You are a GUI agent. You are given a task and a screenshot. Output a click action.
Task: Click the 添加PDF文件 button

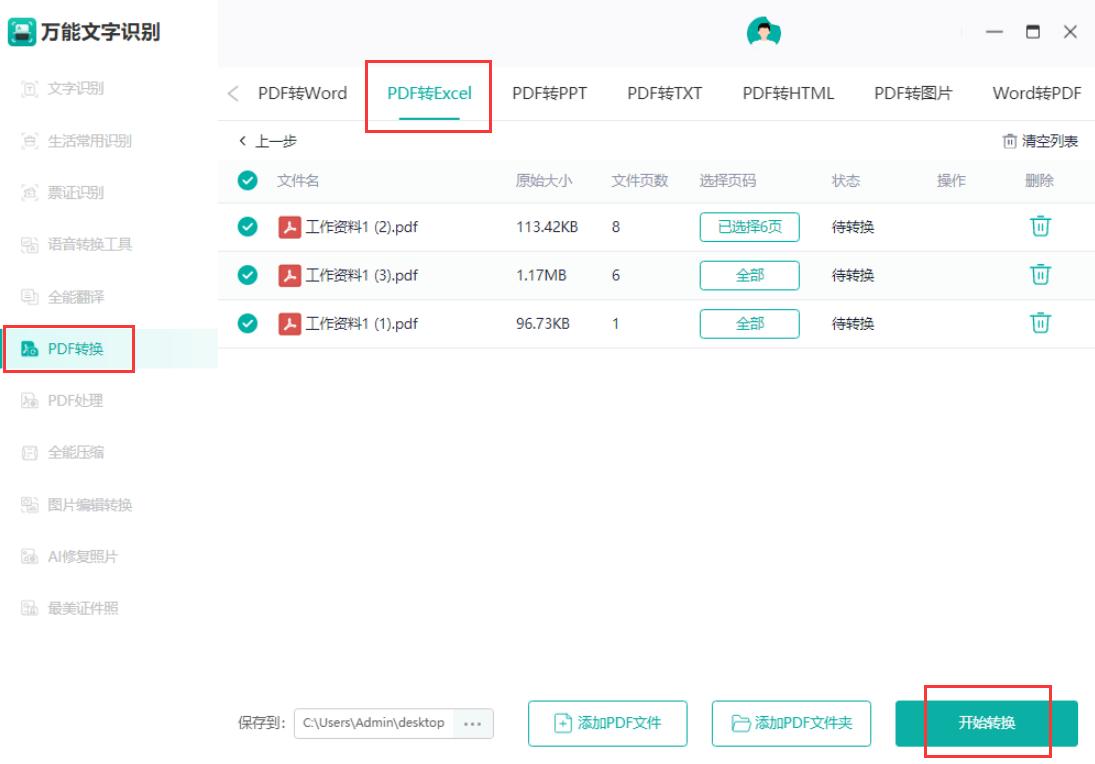pos(607,723)
